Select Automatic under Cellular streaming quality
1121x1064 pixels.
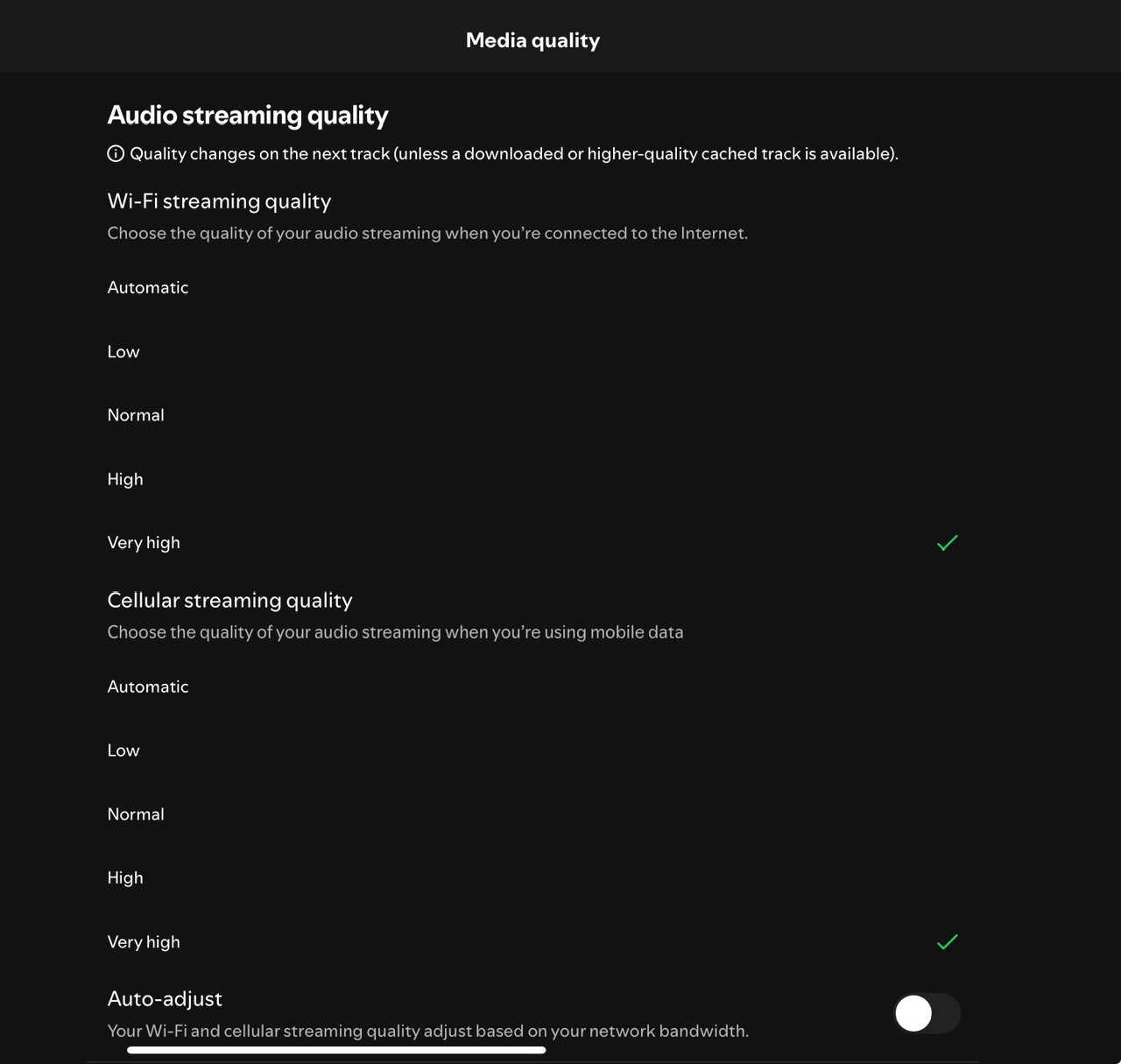[x=148, y=687]
